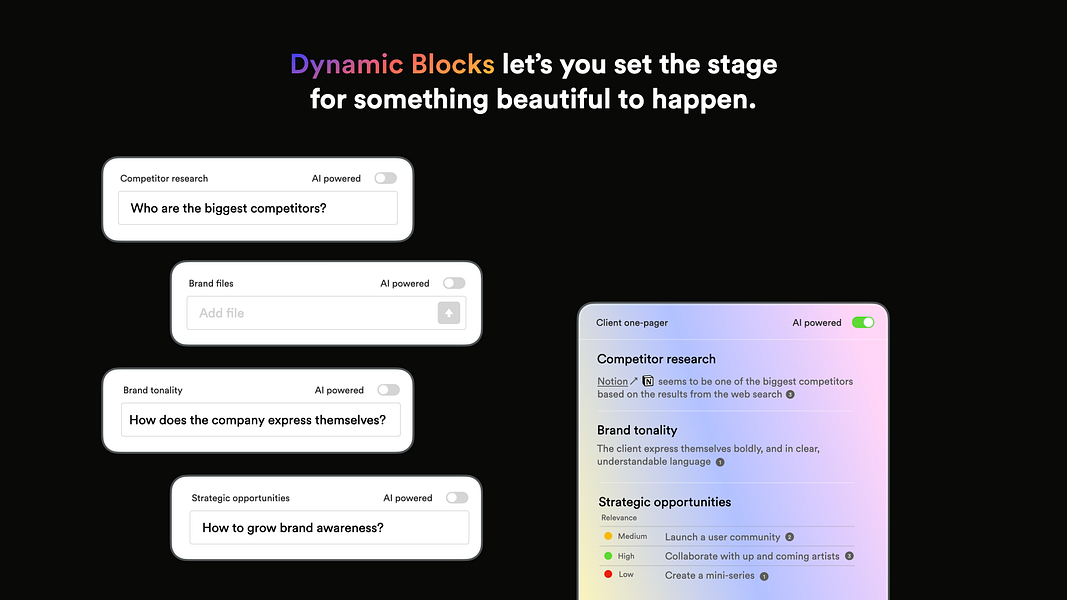Click the 'Who are the biggest competitors?' field
This screenshot has height=600, width=1067.
coord(258,208)
